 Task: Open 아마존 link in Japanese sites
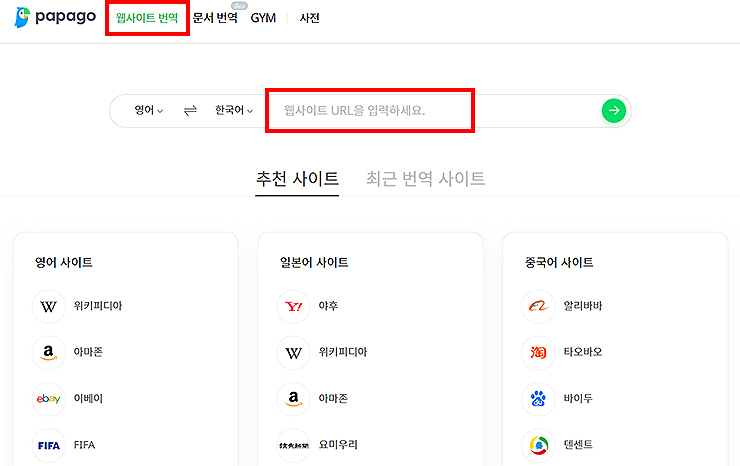(333, 398)
